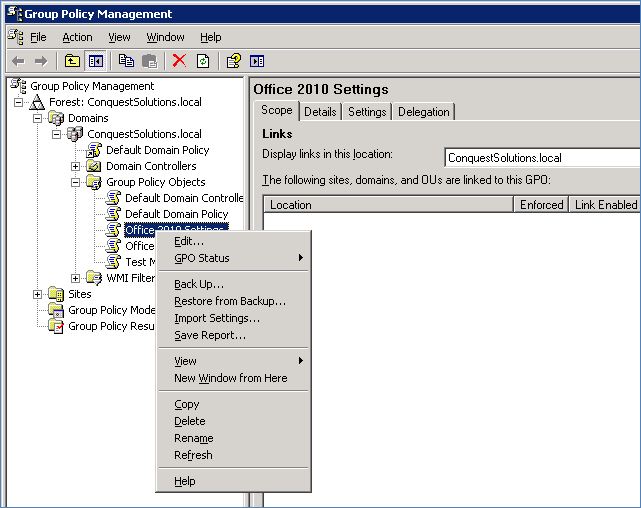Click the Location column header

tap(388, 204)
